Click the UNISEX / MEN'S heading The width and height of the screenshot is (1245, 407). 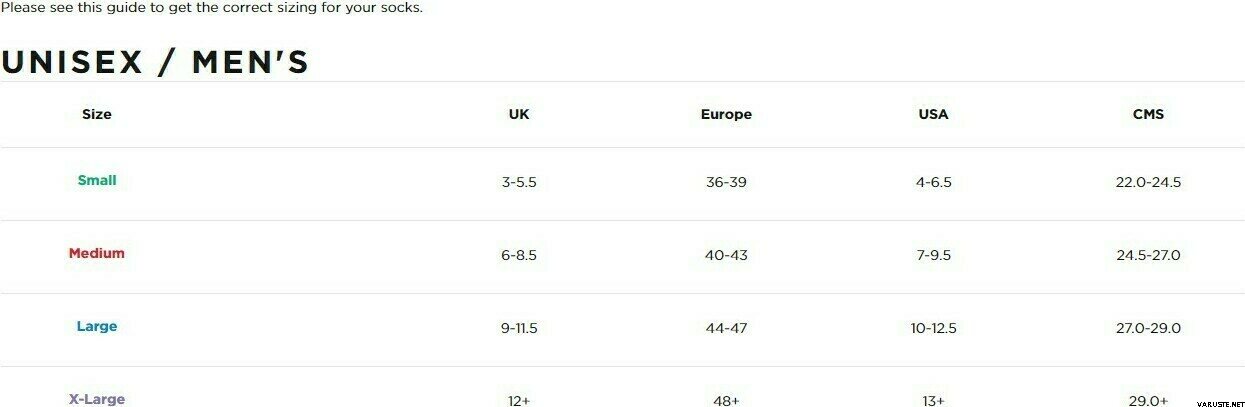pos(155,63)
